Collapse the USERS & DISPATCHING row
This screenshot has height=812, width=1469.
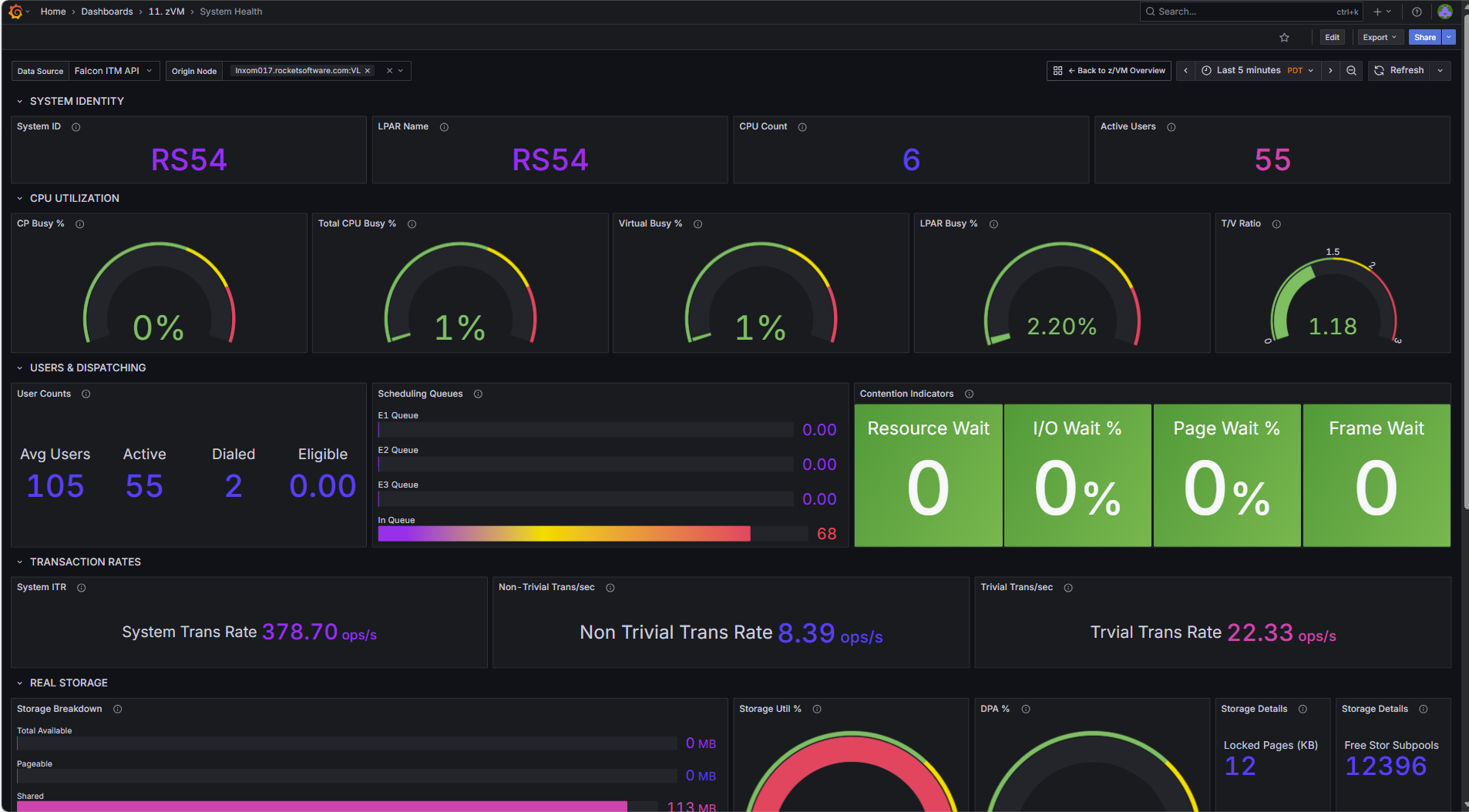pos(20,368)
